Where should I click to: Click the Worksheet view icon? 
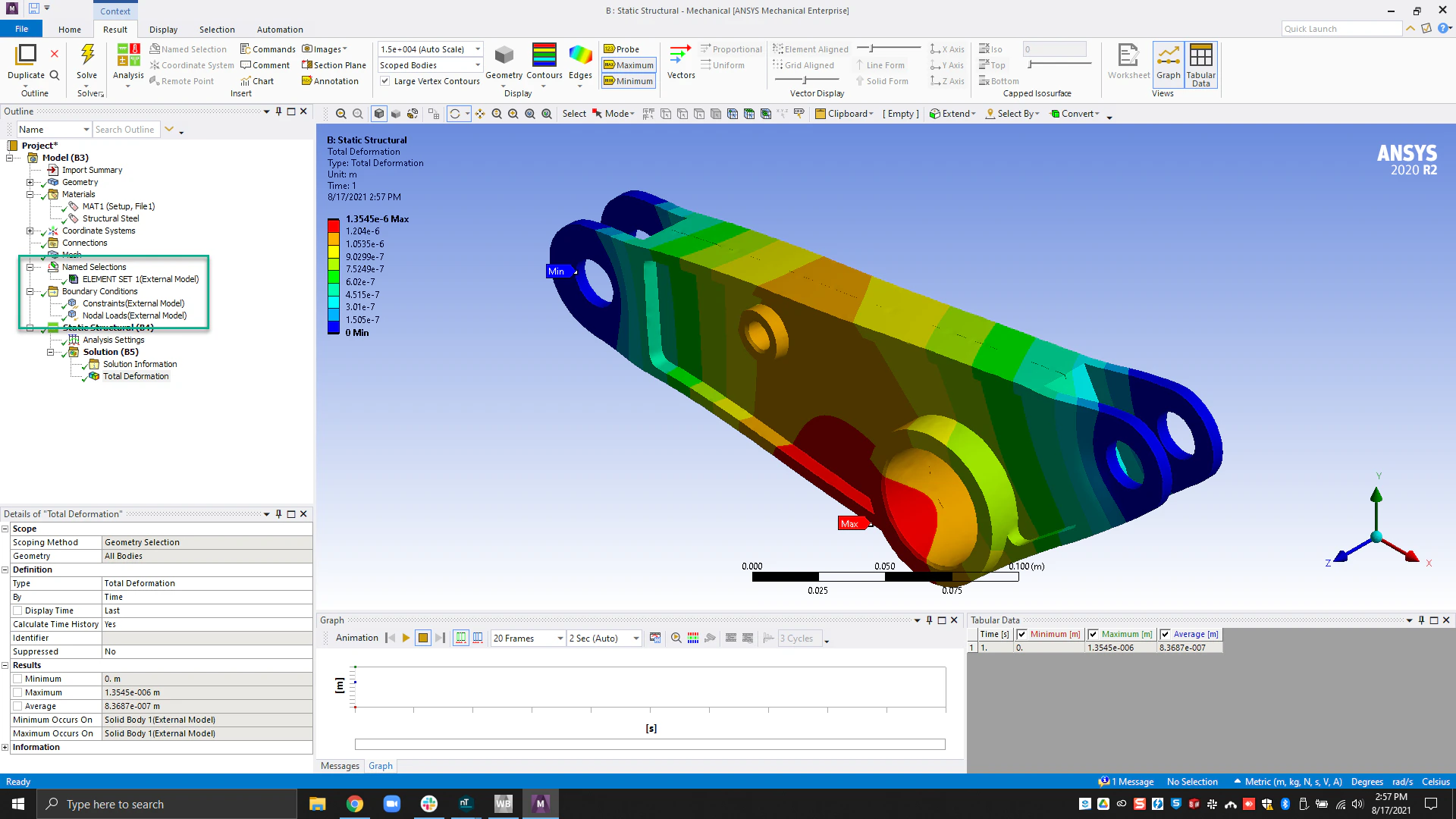point(1128,55)
